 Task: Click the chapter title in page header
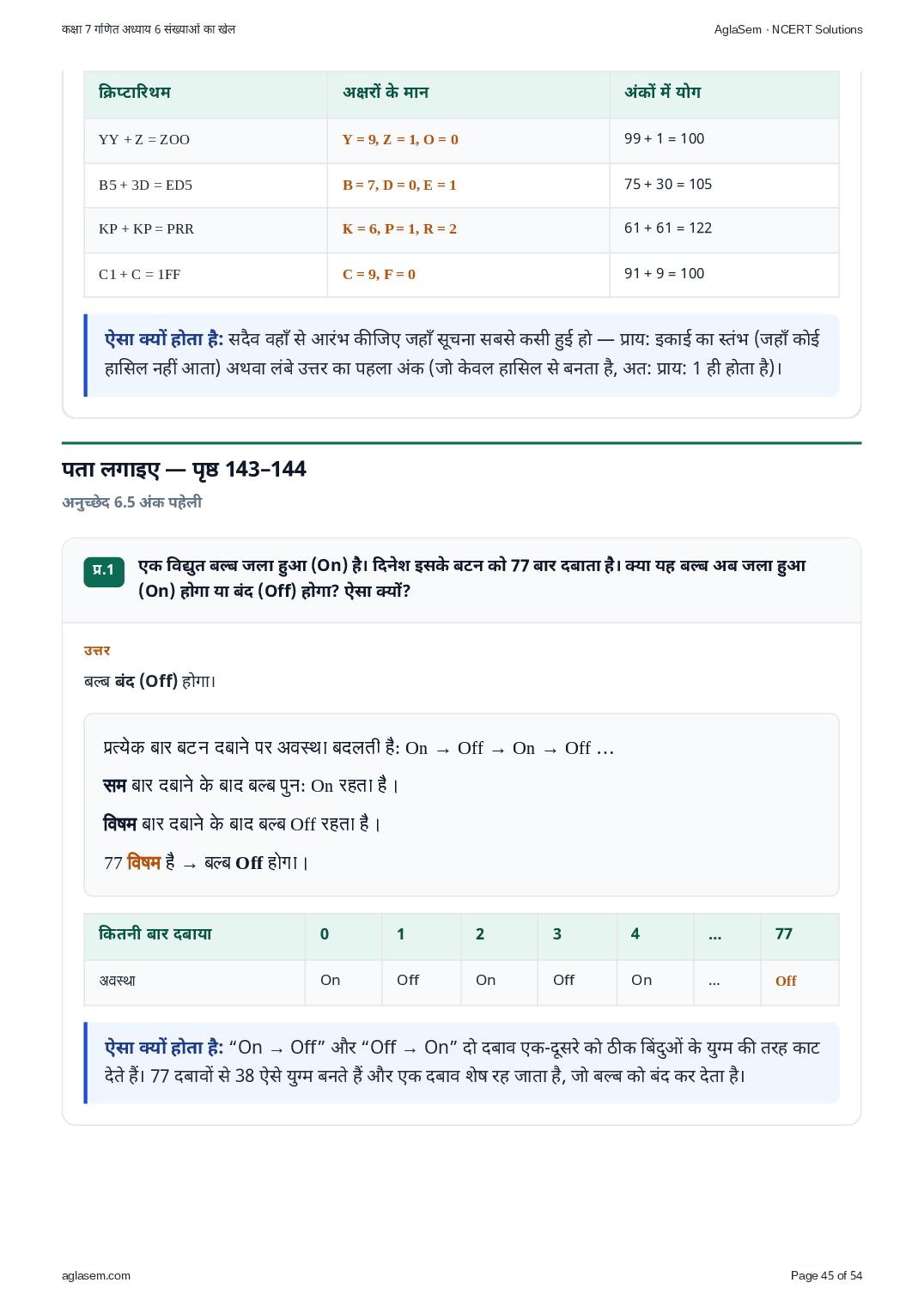pyautogui.click(x=149, y=29)
